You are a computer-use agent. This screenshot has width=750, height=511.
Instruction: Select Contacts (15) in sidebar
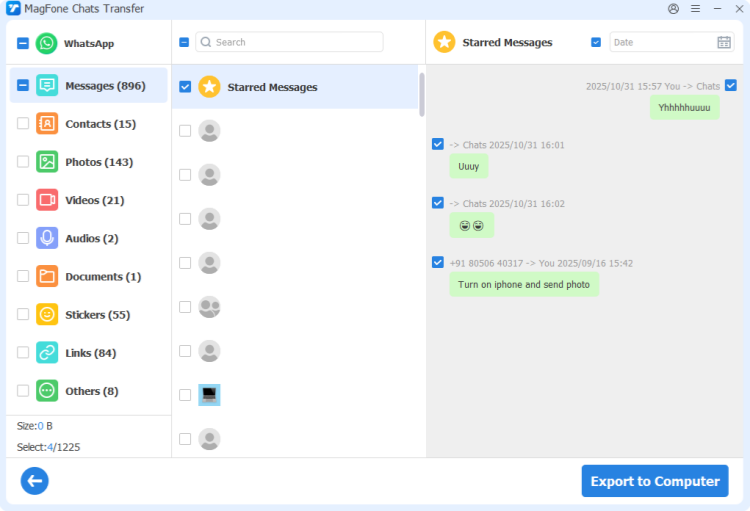(88, 123)
